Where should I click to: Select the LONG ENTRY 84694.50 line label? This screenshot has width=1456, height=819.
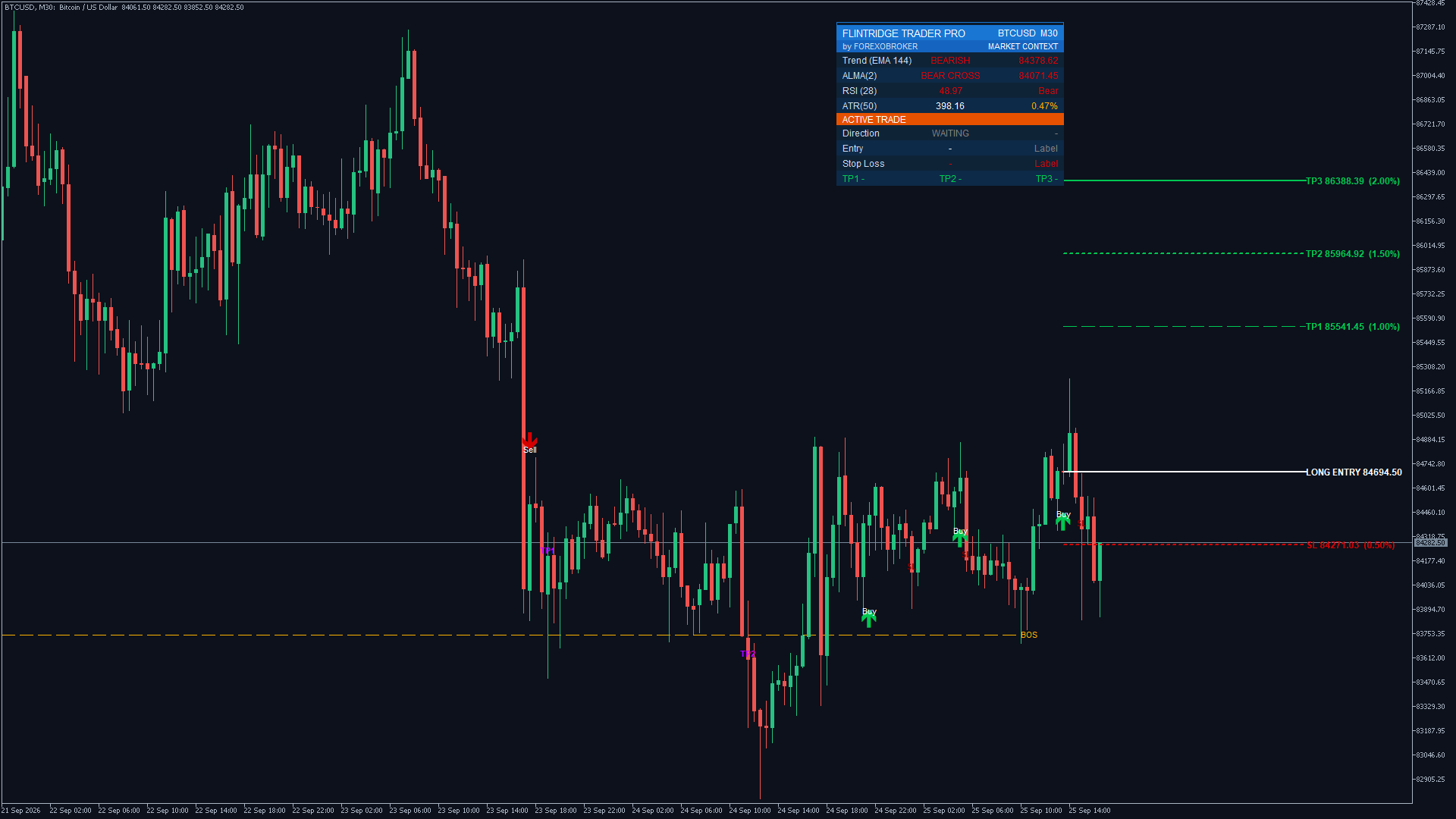1354,472
